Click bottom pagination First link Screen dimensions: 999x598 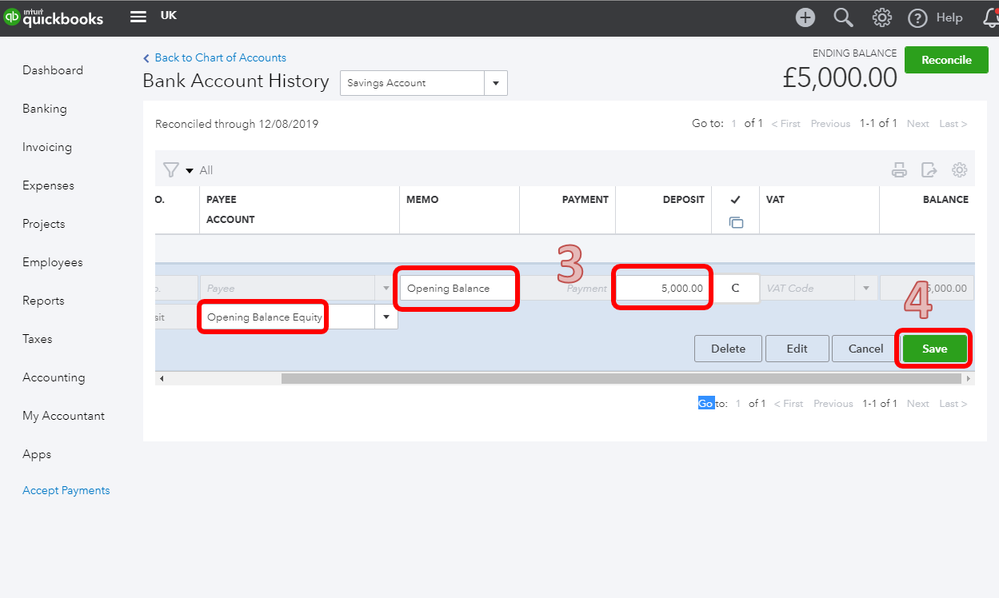(789, 403)
